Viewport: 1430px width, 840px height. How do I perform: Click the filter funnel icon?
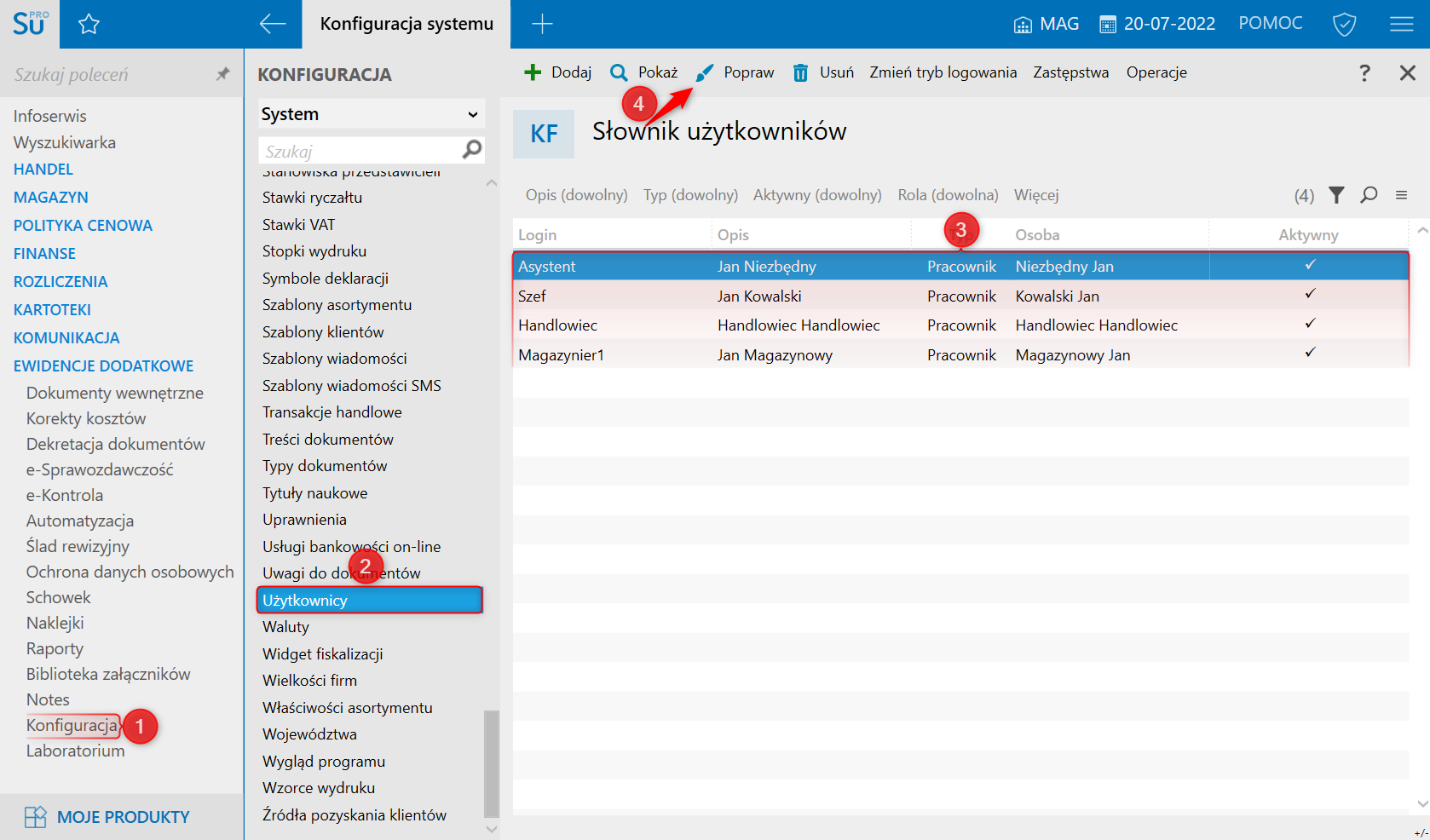1336,195
